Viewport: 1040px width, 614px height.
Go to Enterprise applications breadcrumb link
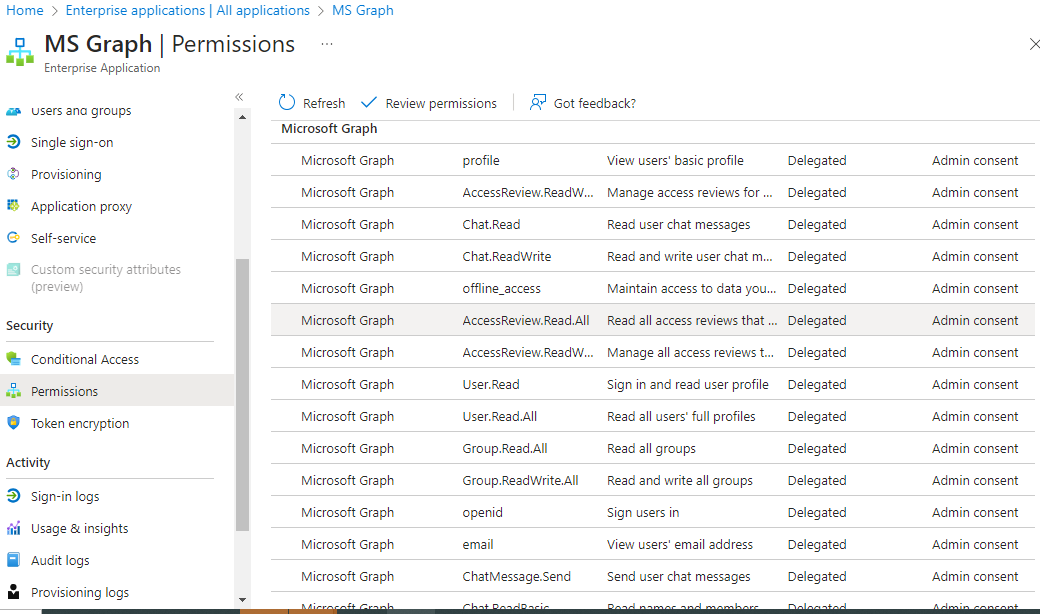pos(188,11)
